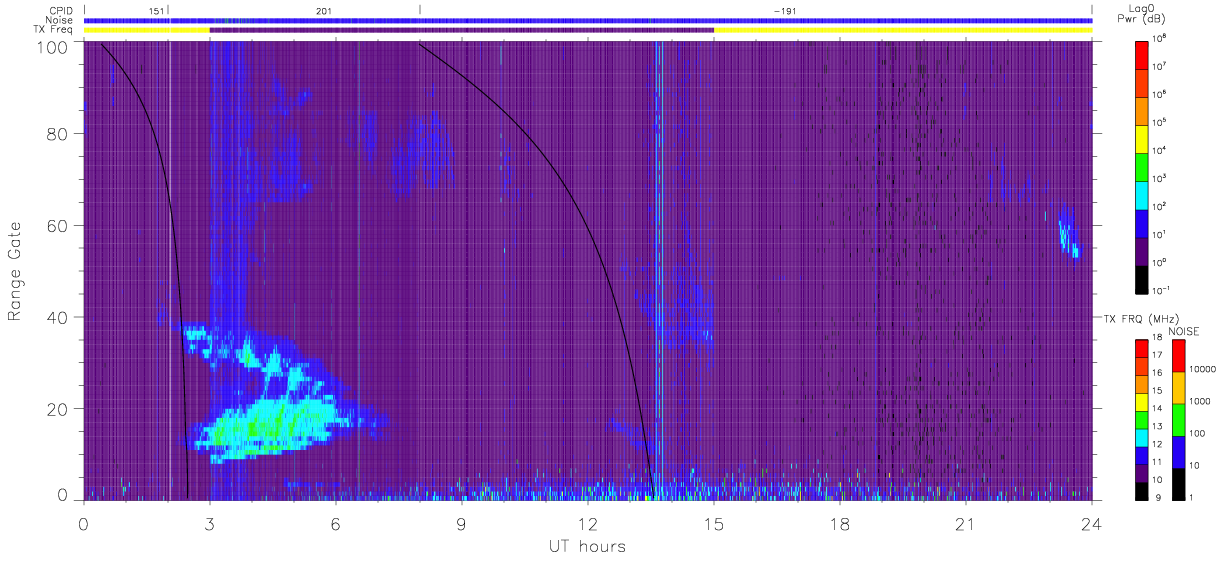Click the 'UT hours' x-axis title
This screenshot has height=567, width=1228.
[x=587, y=547]
